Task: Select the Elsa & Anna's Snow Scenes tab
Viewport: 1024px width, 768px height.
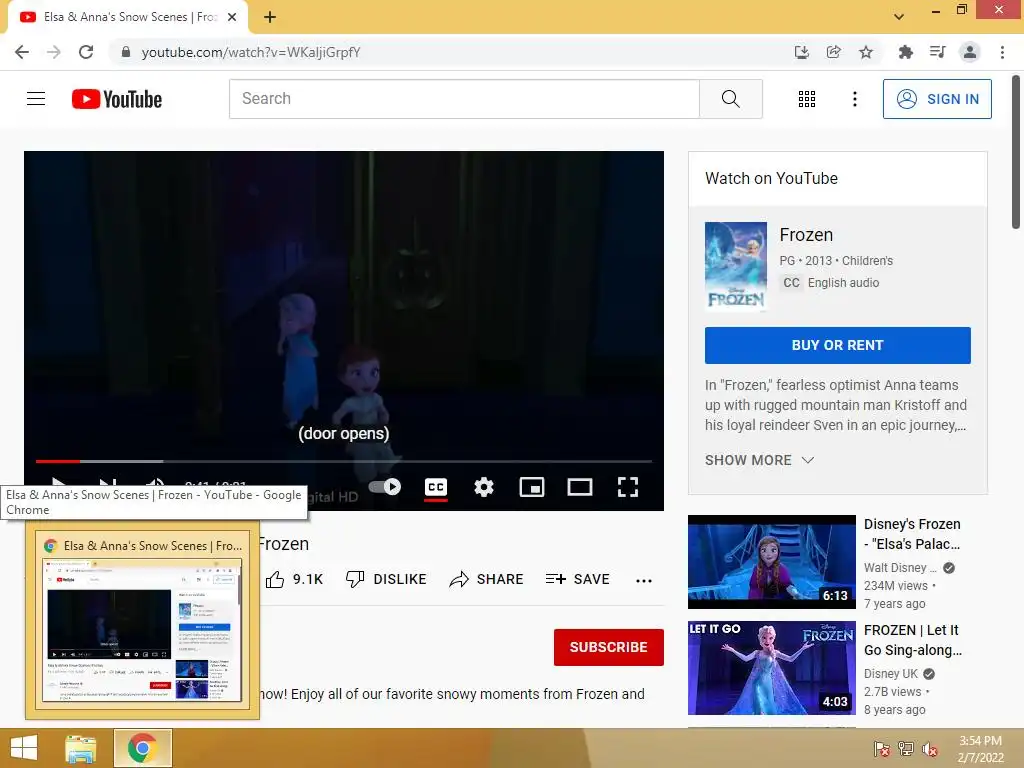Action: coord(127,18)
